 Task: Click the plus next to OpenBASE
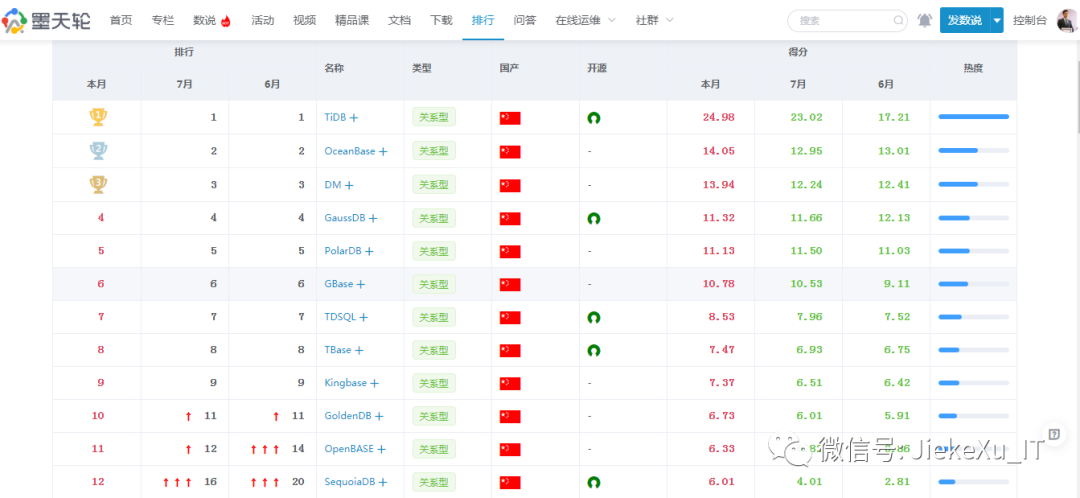click(x=382, y=449)
